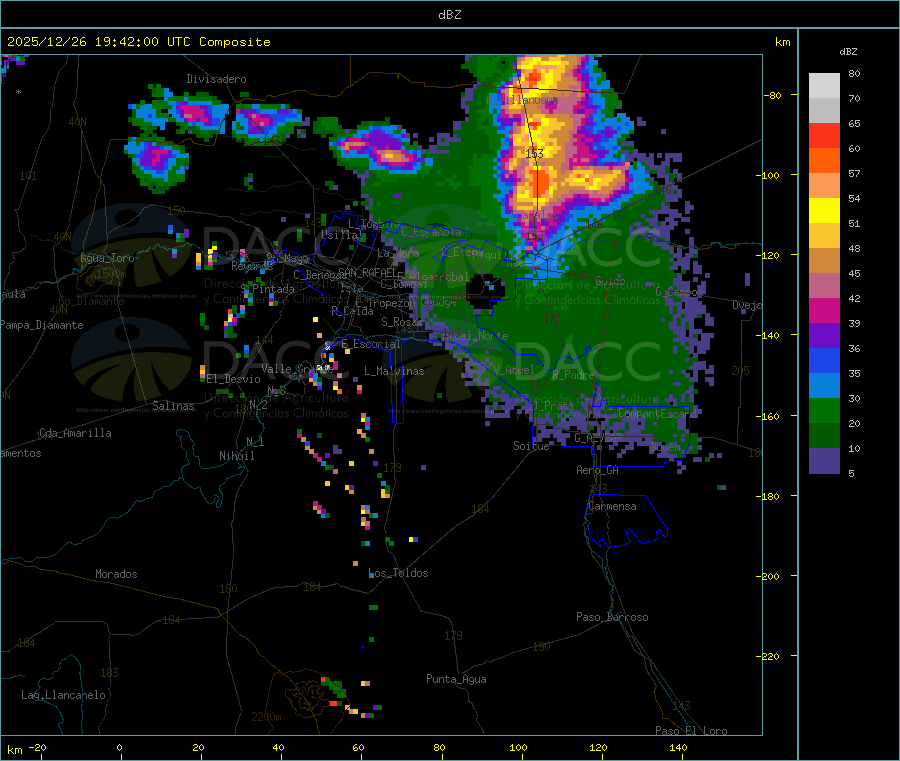Pick the light orange 54-57 dBZ swatch

824,185
